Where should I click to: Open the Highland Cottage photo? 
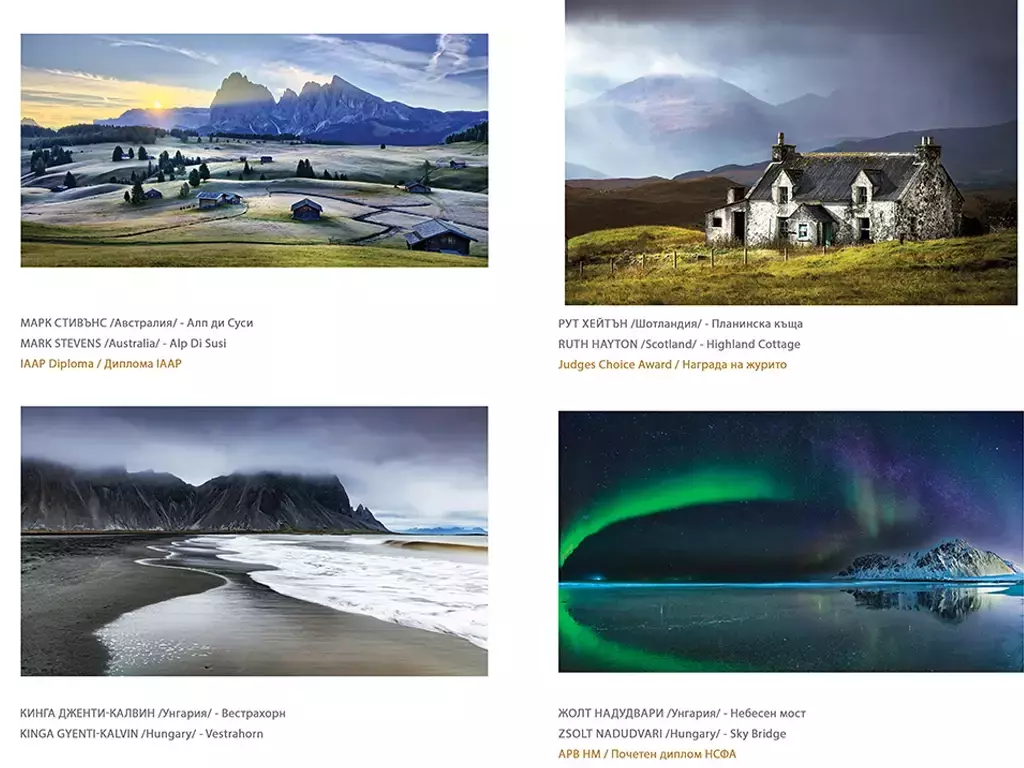point(791,152)
